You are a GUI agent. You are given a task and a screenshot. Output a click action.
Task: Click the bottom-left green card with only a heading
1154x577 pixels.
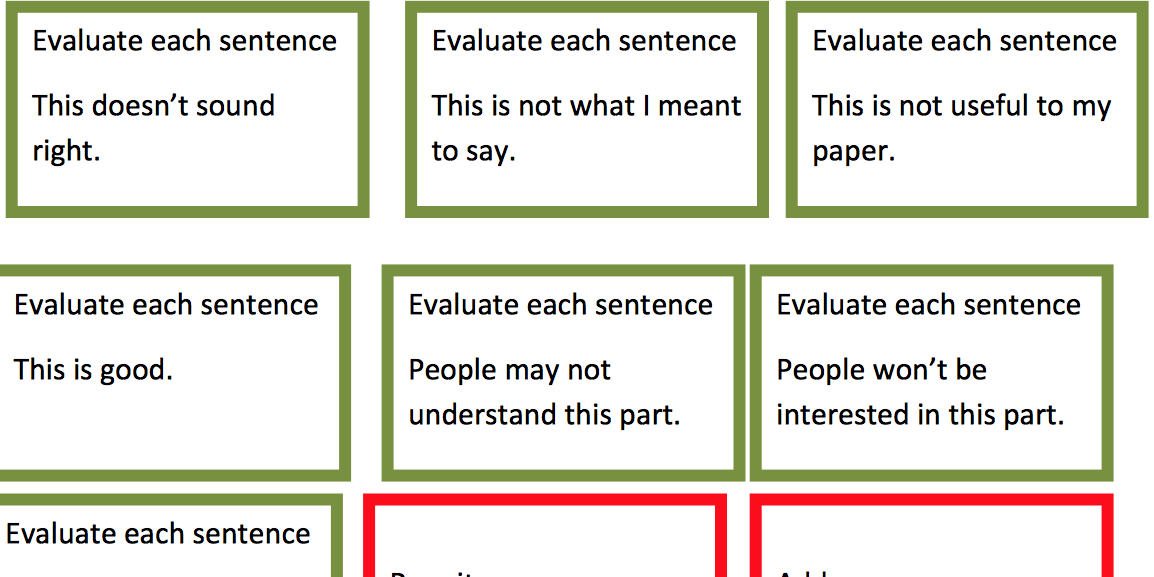tap(169, 535)
